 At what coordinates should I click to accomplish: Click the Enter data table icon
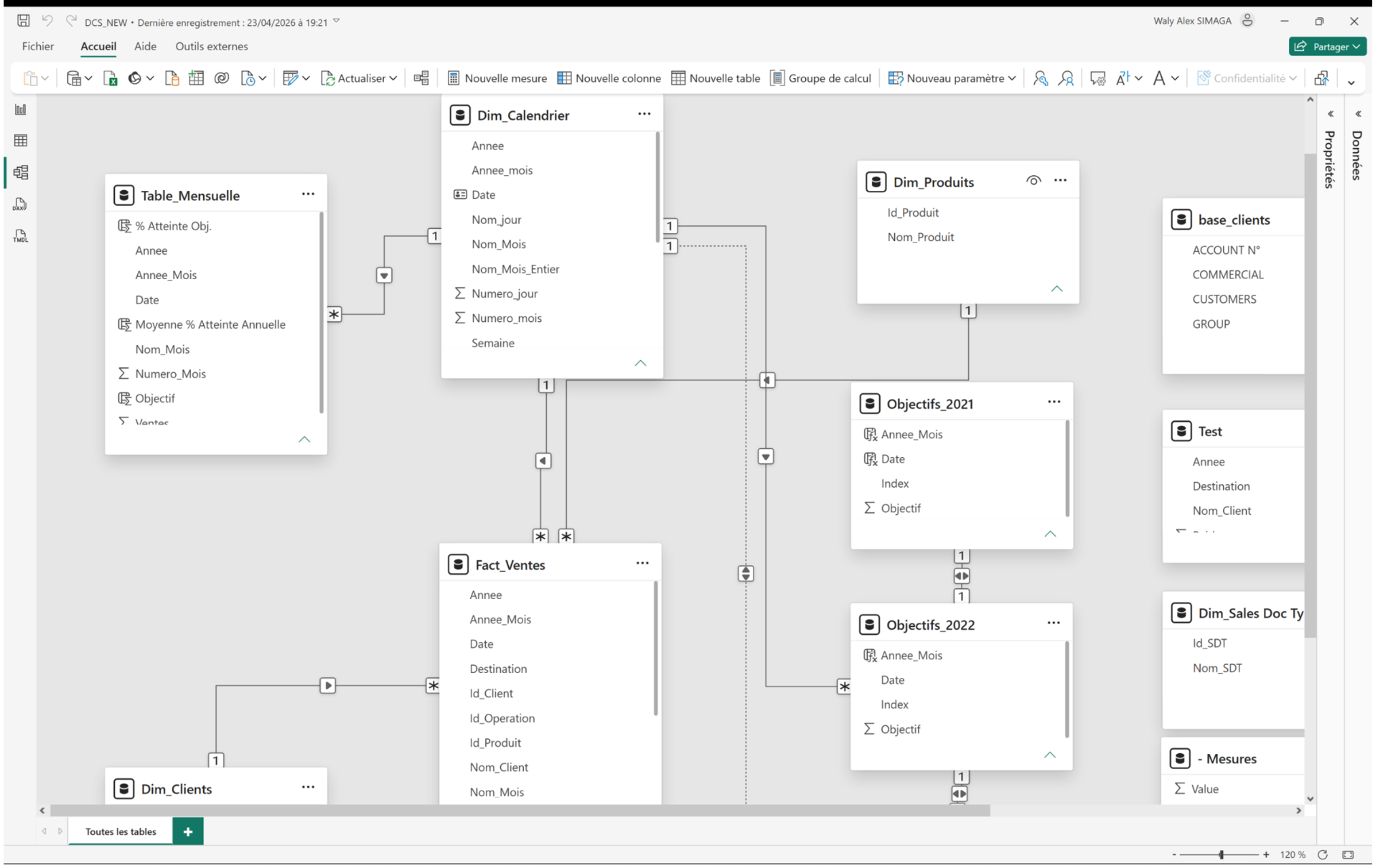point(196,78)
